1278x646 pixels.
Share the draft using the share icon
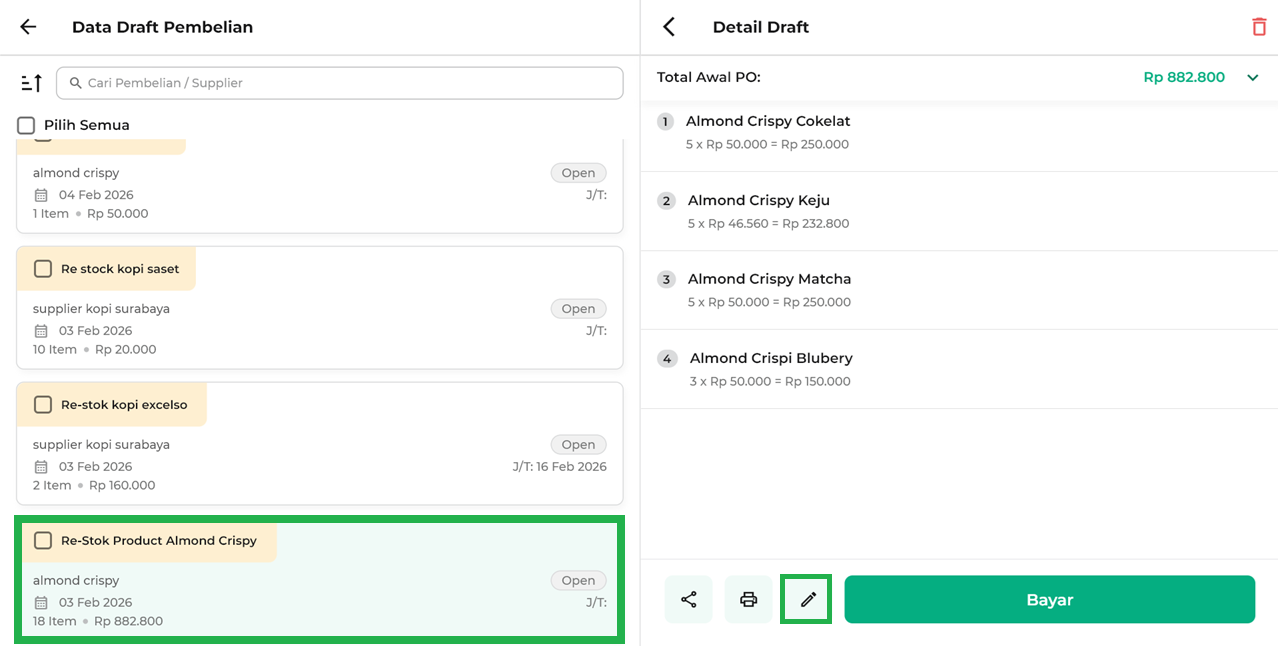688,600
